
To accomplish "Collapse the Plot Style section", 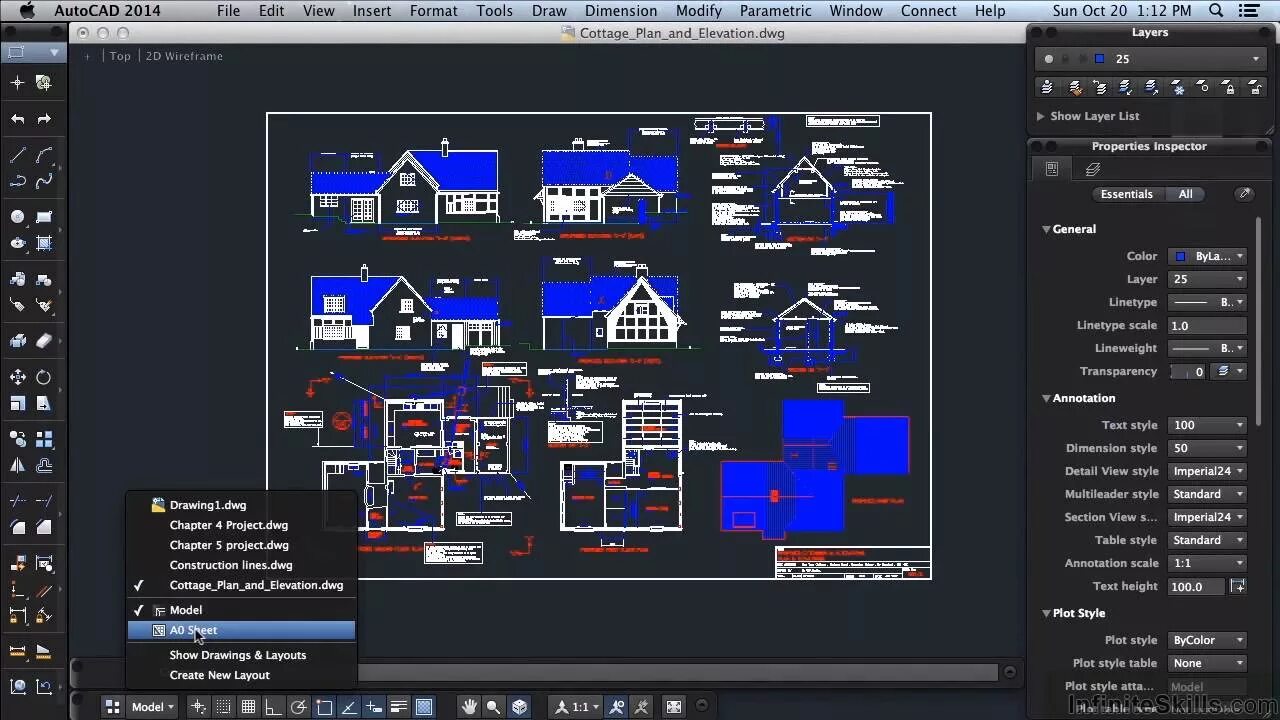I will point(1046,613).
